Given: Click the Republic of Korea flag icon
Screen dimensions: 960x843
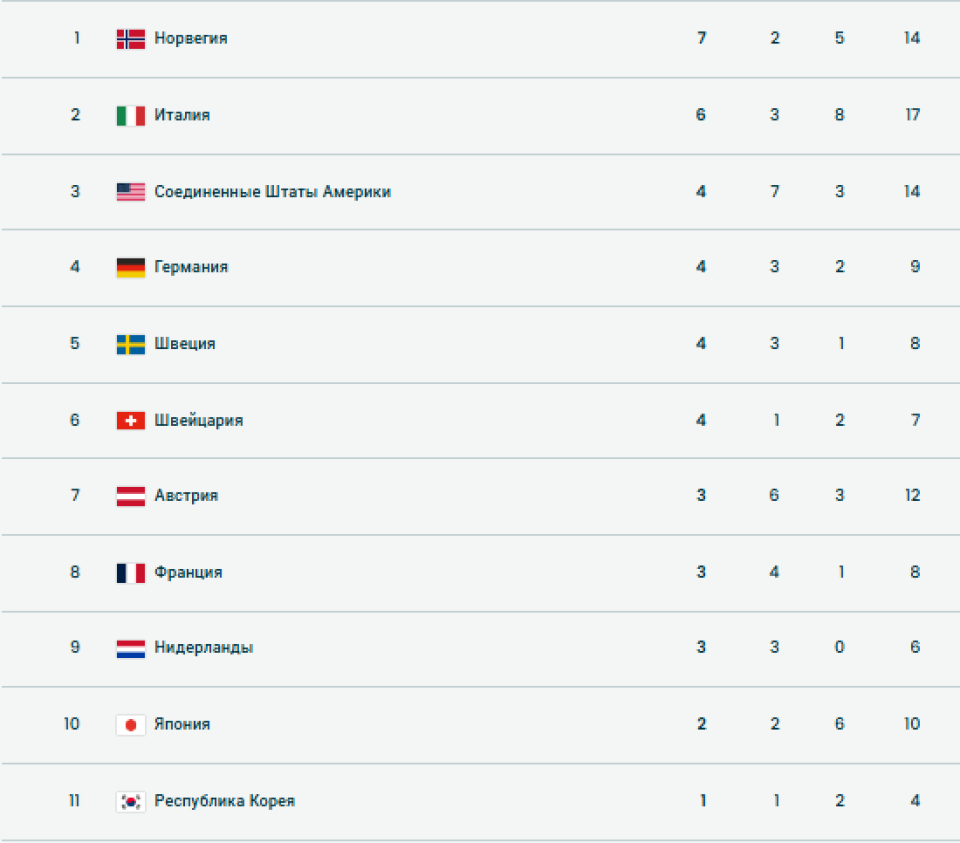Looking at the screenshot, I should coord(131,801).
